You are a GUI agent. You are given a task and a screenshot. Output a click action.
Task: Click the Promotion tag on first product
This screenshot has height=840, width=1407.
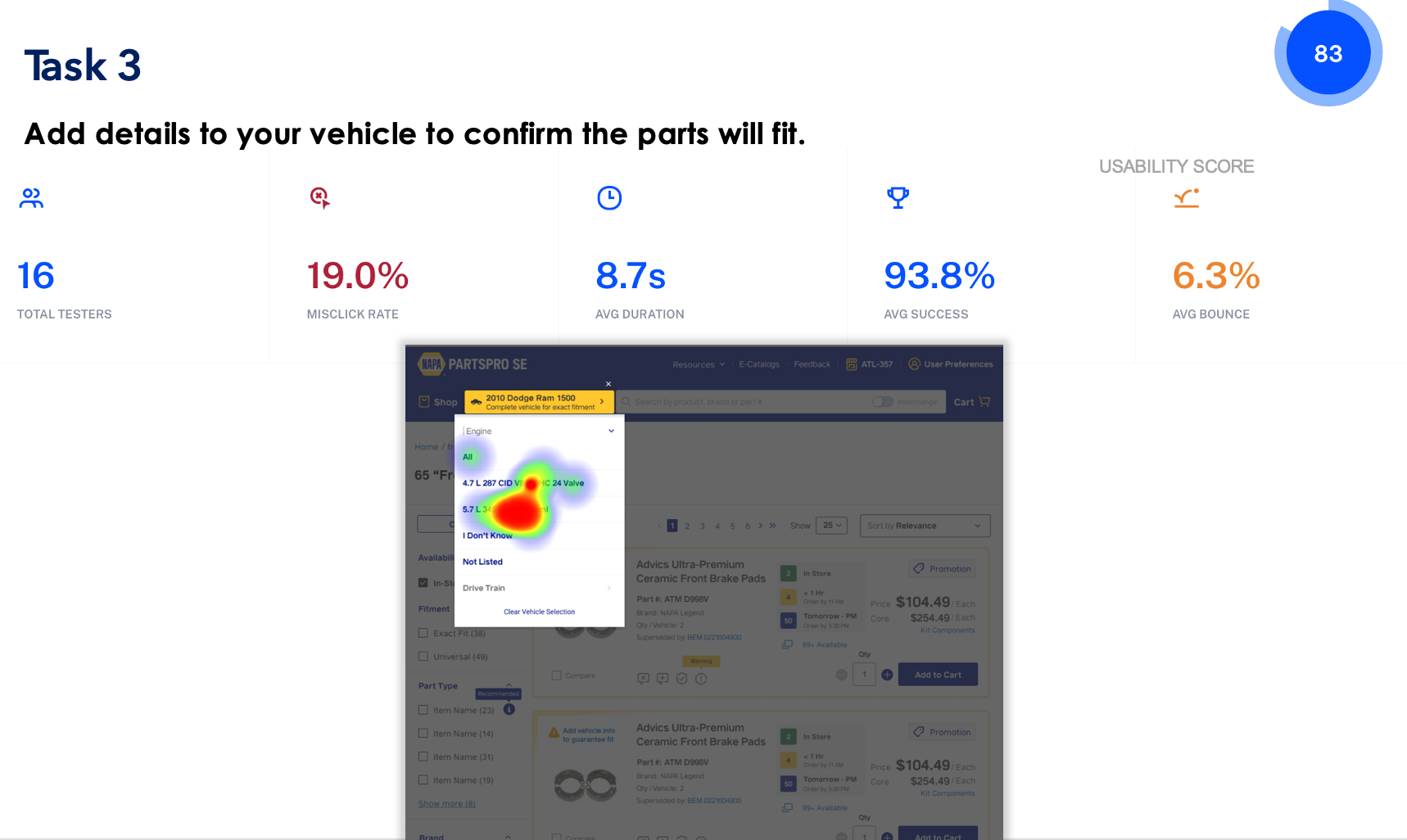[x=942, y=569]
